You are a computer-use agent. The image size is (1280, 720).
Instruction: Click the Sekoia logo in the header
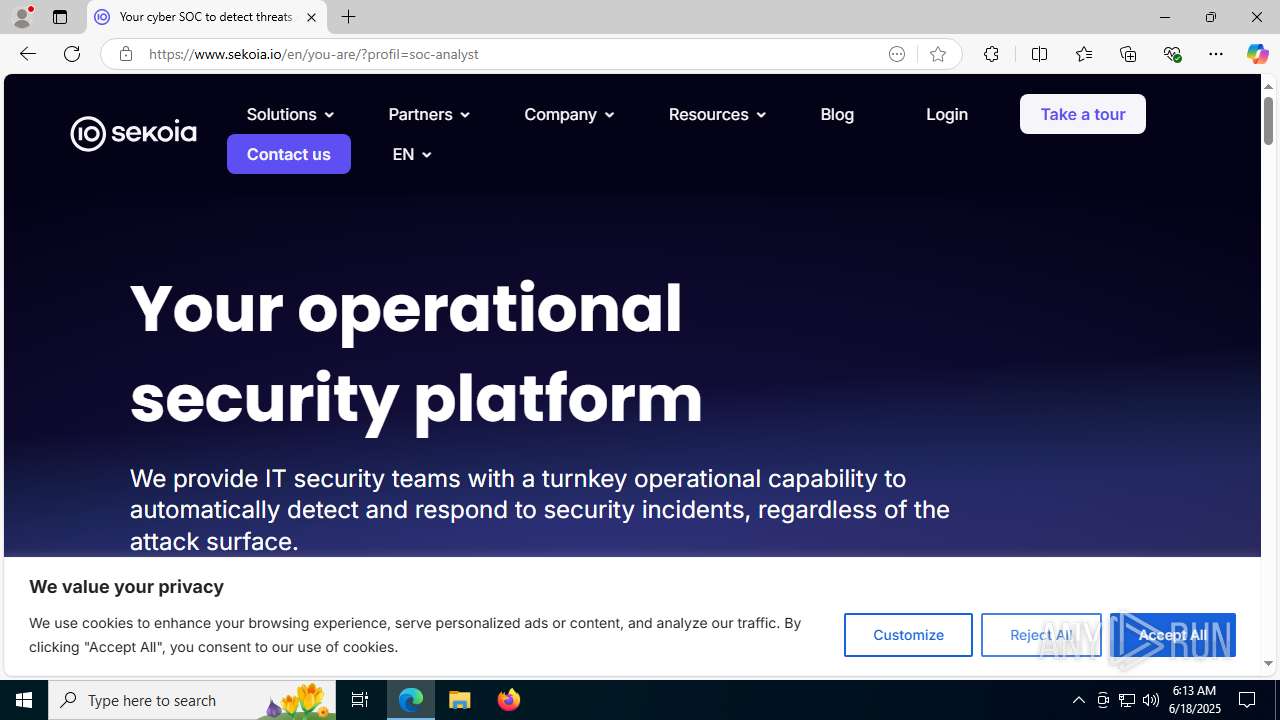pos(133,133)
